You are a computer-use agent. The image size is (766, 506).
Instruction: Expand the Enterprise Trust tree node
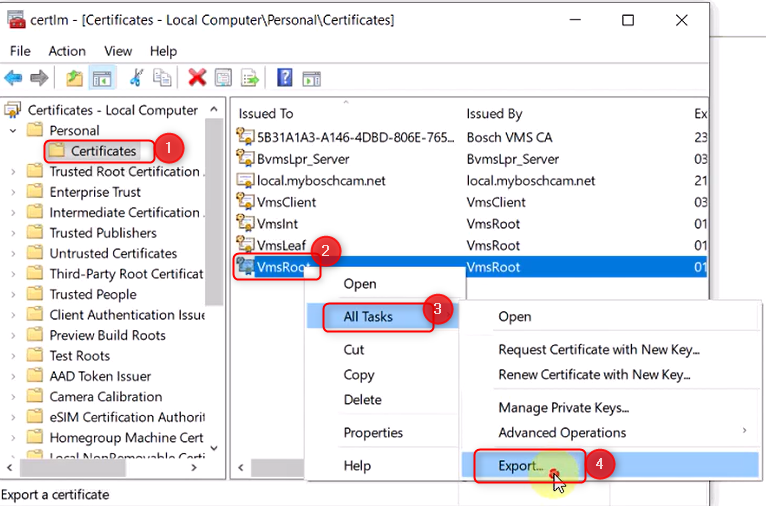(13, 192)
